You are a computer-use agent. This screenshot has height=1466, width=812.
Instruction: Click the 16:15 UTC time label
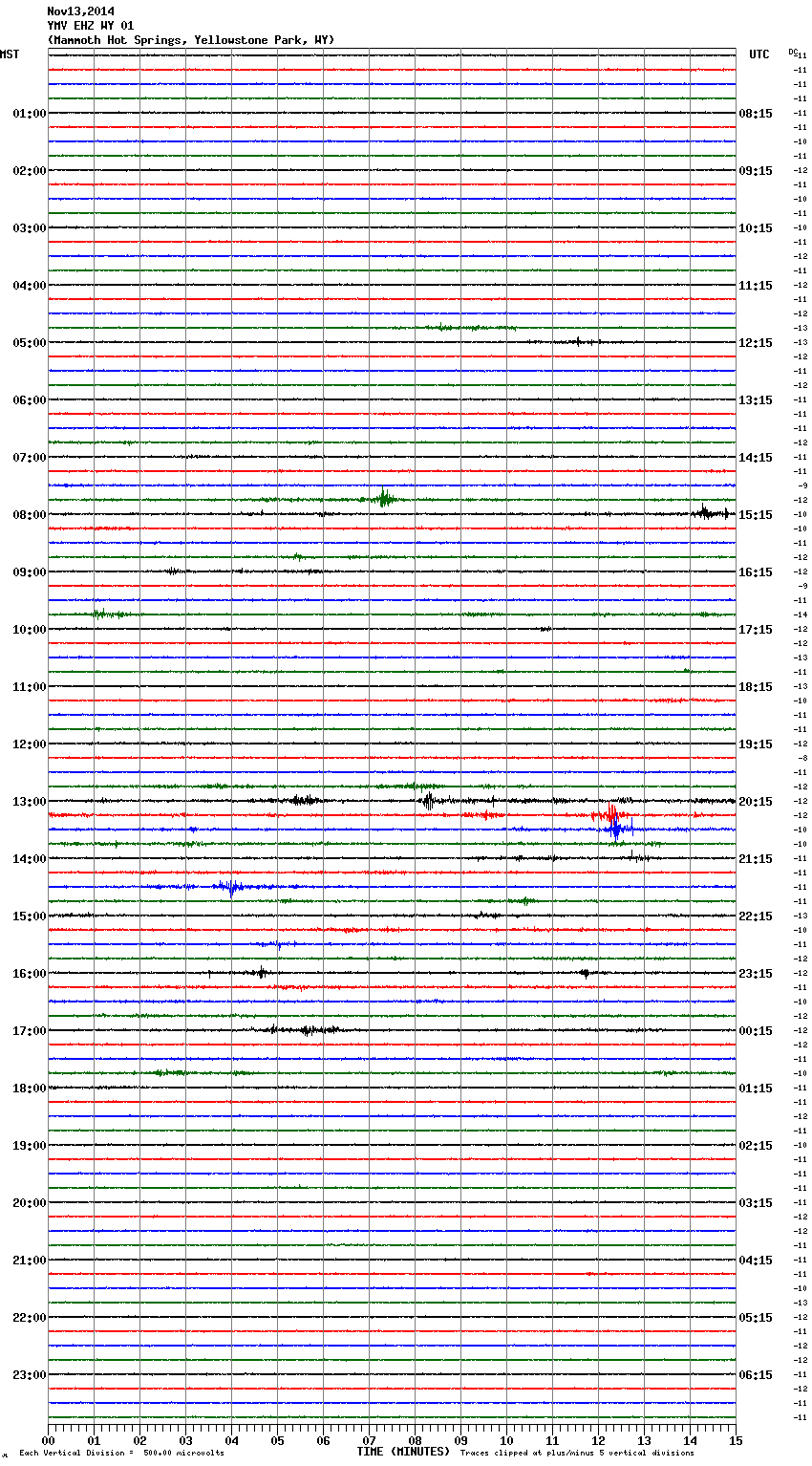click(x=756, y=572)
